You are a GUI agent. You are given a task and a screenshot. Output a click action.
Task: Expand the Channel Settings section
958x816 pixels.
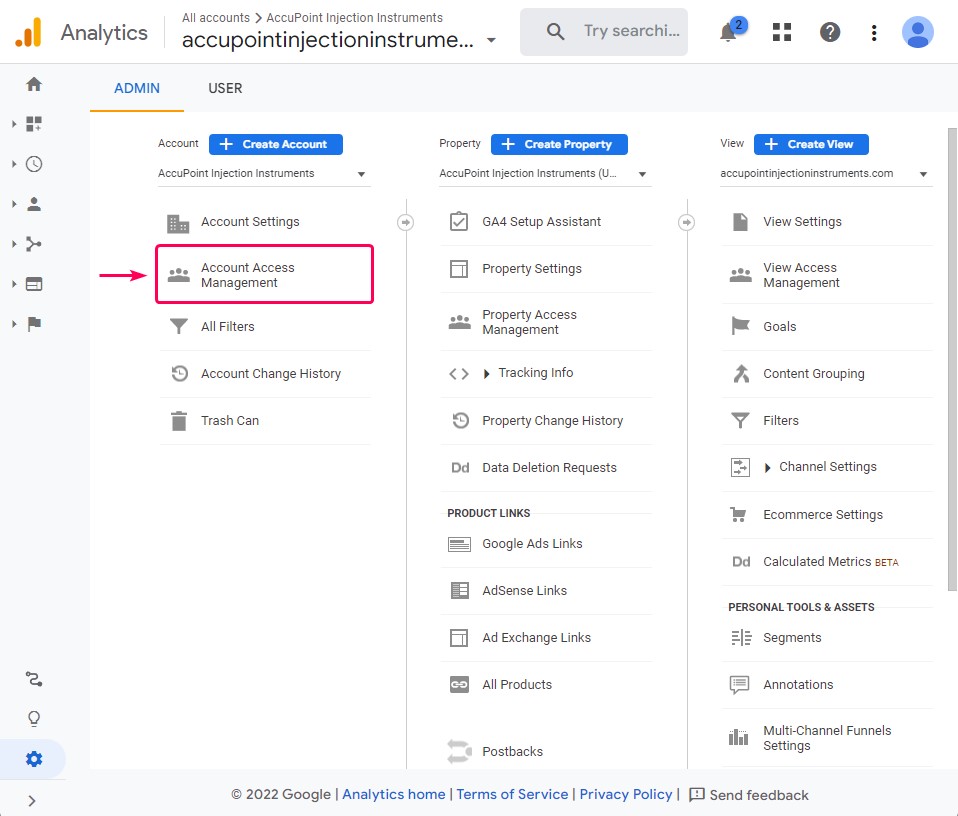click(767, 468)
